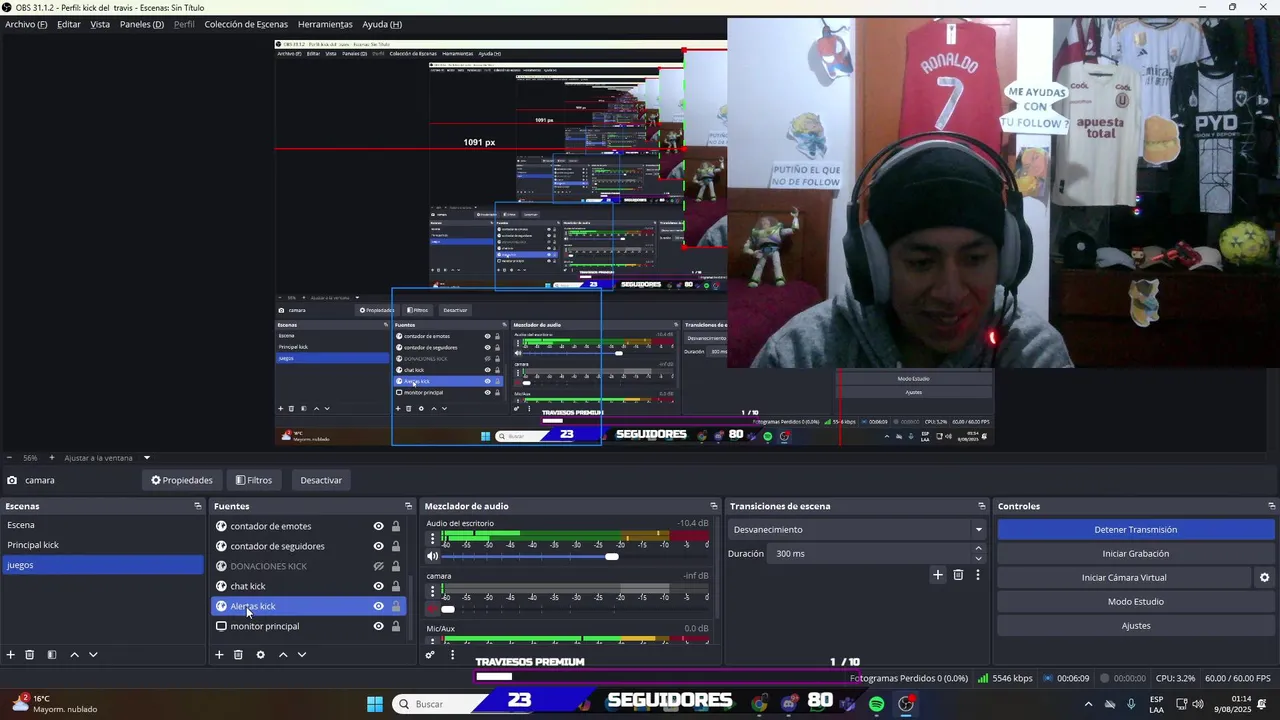Hide chat kick source

(378, 586)
